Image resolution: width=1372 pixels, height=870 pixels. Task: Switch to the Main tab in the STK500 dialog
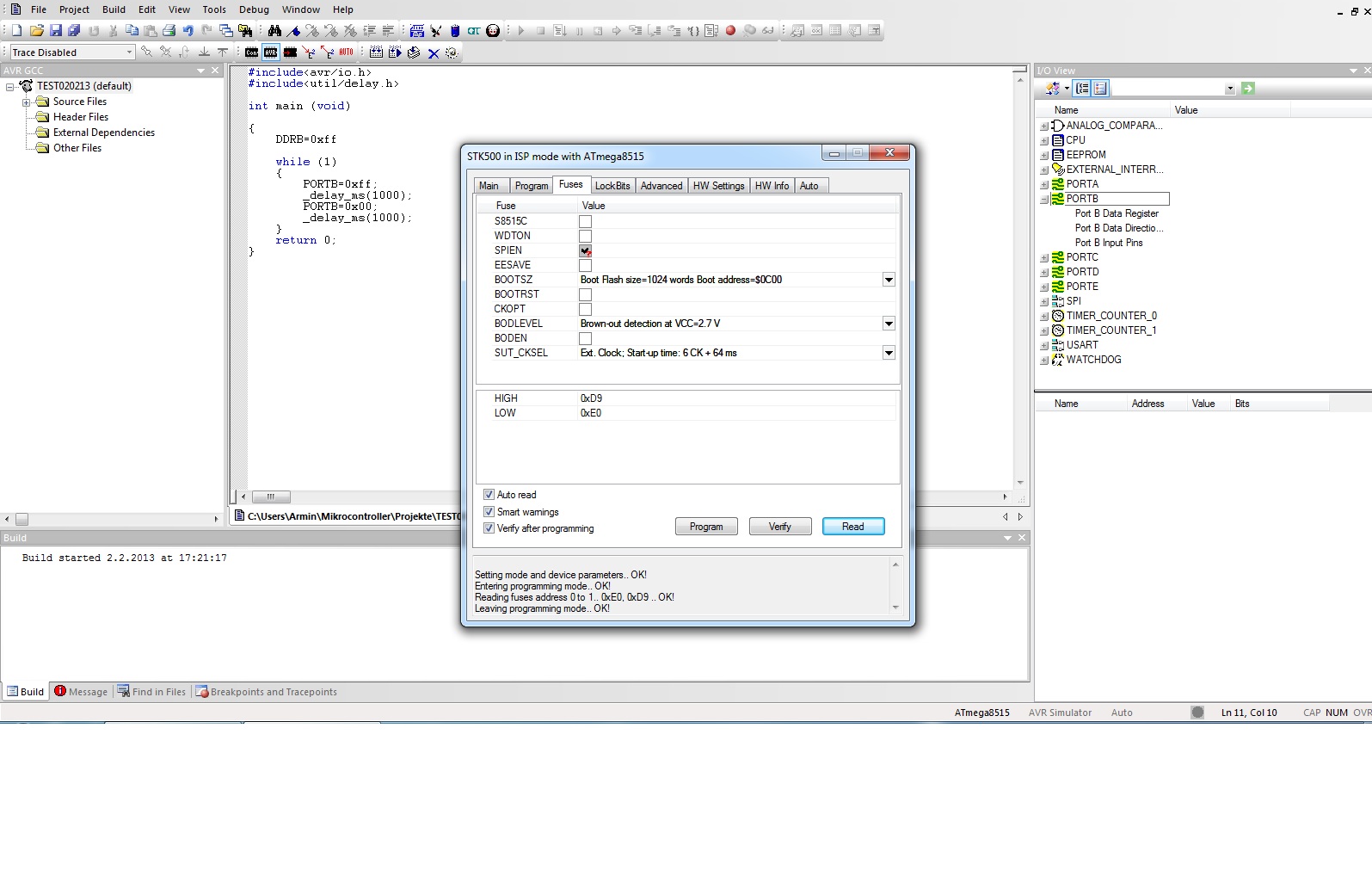(489, 186)
